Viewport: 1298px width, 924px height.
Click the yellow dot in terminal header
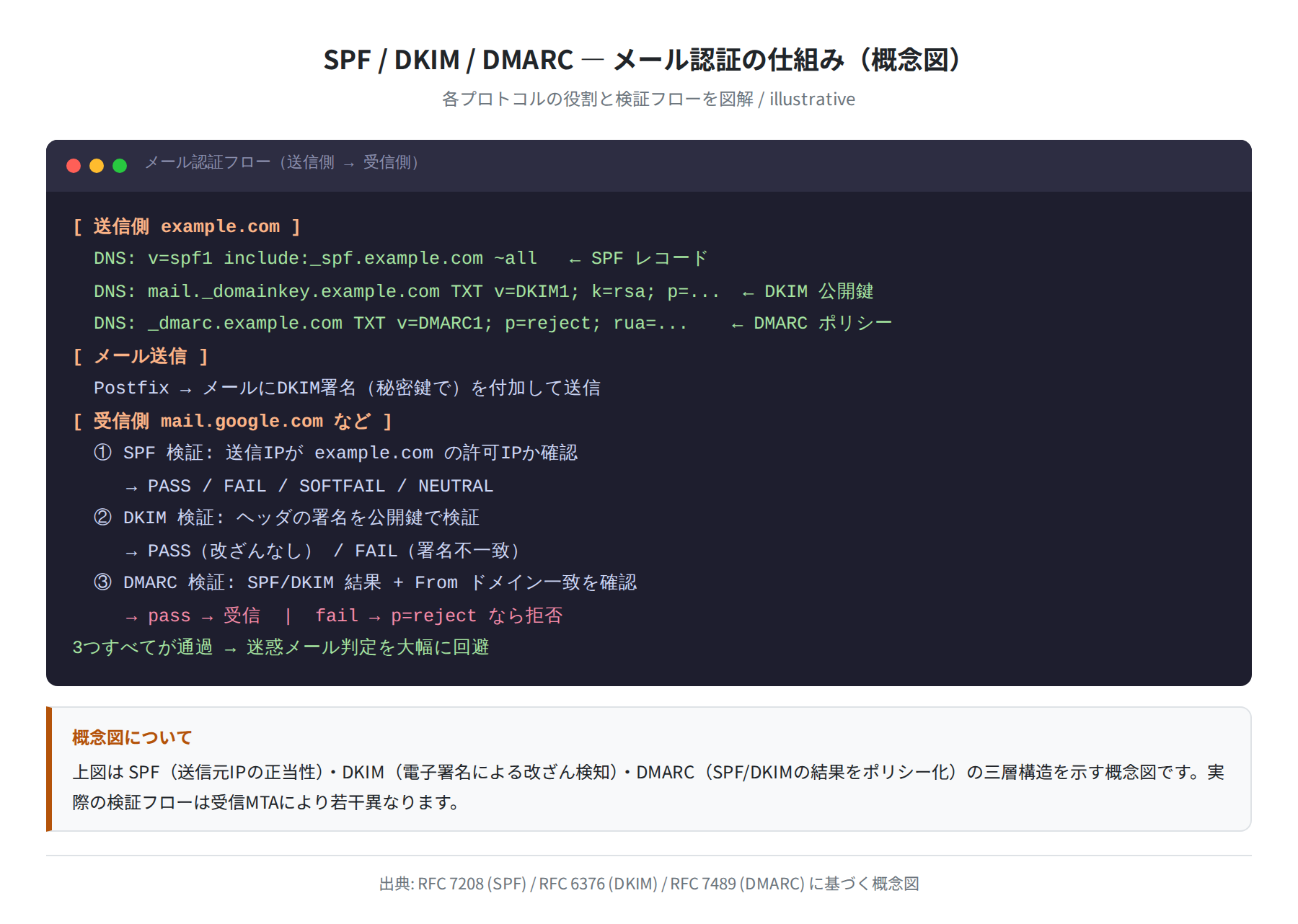(x=97, y=166)
